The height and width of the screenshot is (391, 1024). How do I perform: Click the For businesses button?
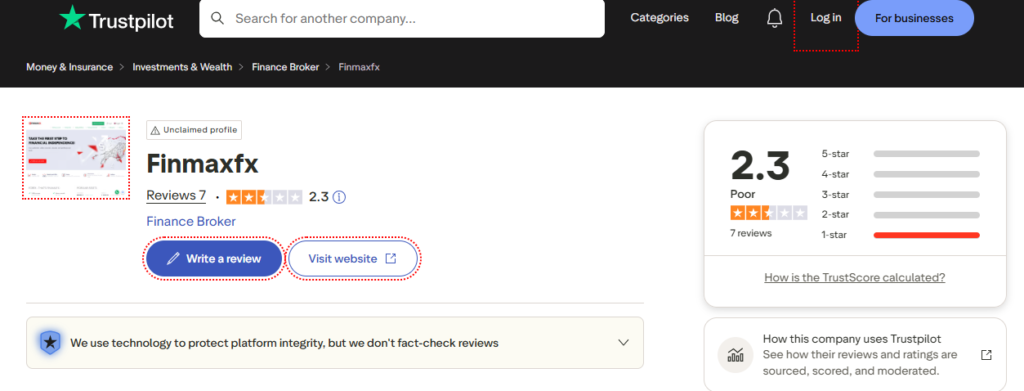pyautogui.click(x=914, y=18)
